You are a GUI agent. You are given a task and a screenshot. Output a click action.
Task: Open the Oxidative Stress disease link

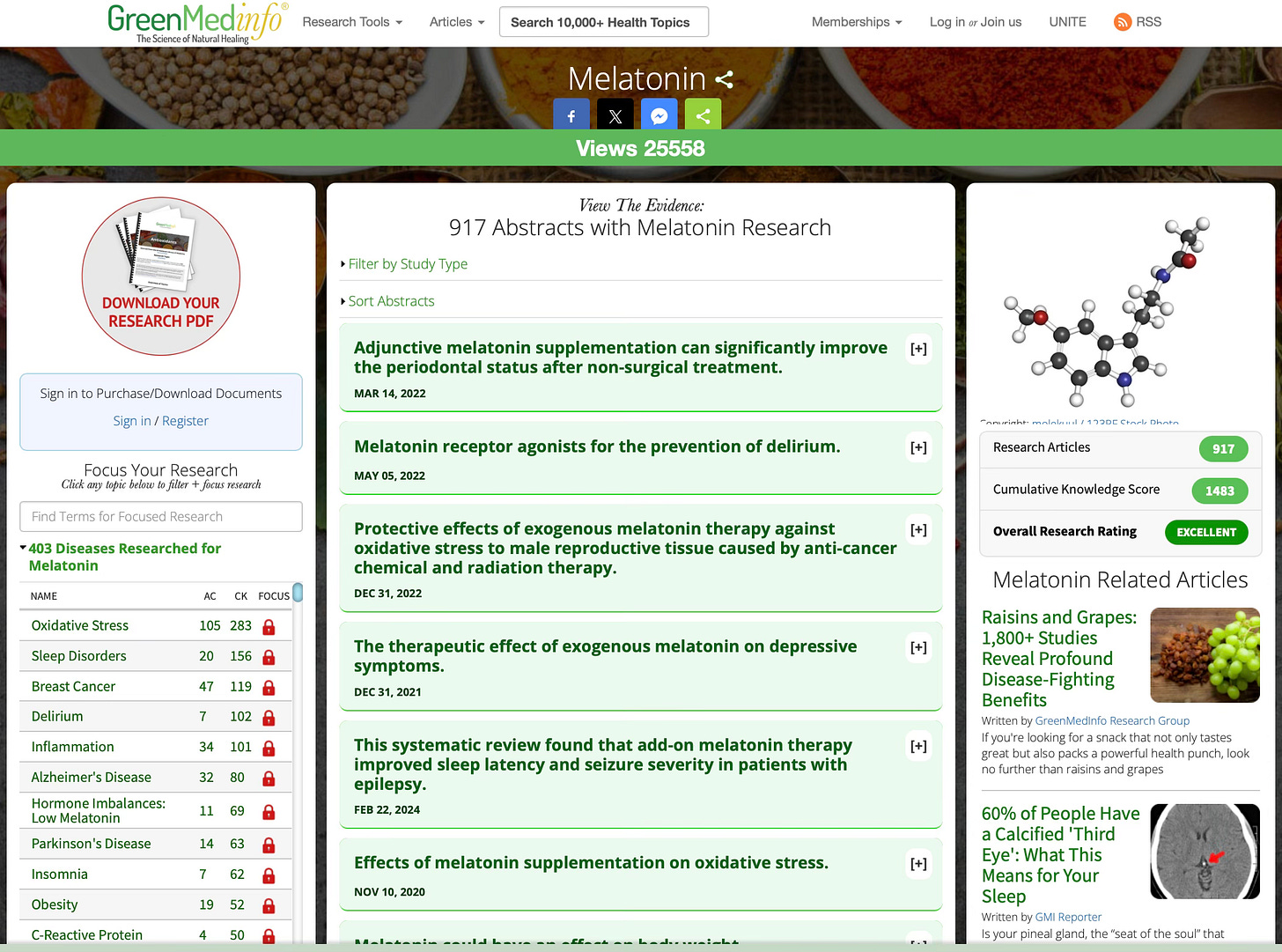80,625
